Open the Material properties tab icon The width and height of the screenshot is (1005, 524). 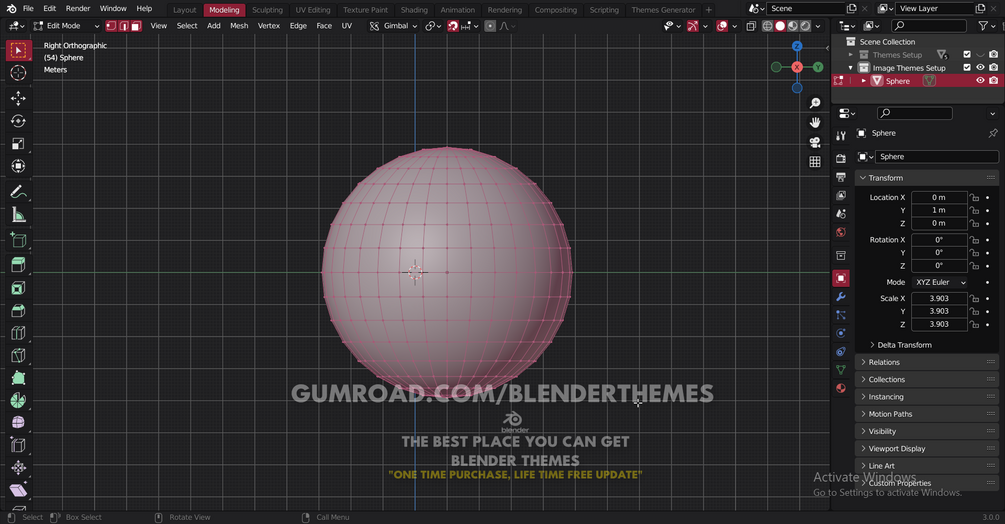(841, 388)
